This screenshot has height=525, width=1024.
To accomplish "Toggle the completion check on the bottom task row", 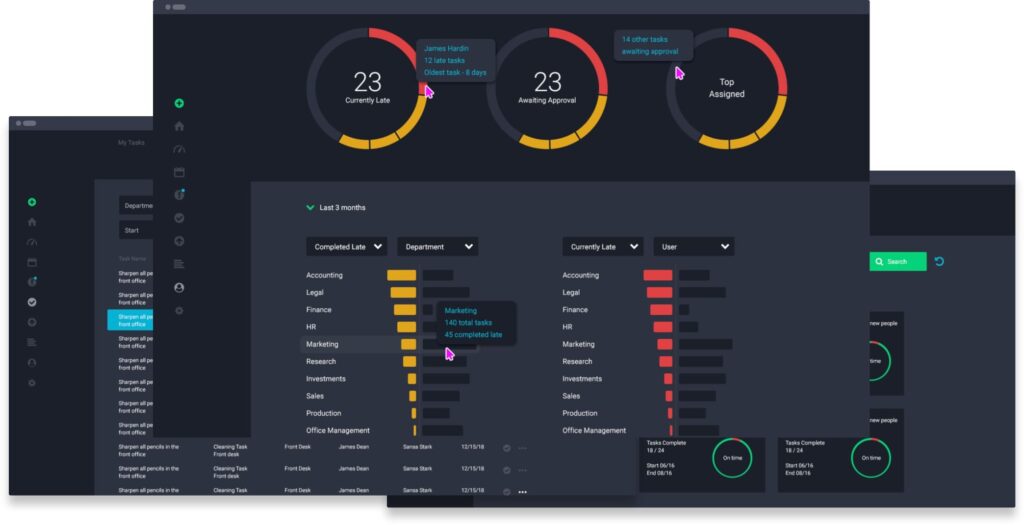I will click(507, 492).
